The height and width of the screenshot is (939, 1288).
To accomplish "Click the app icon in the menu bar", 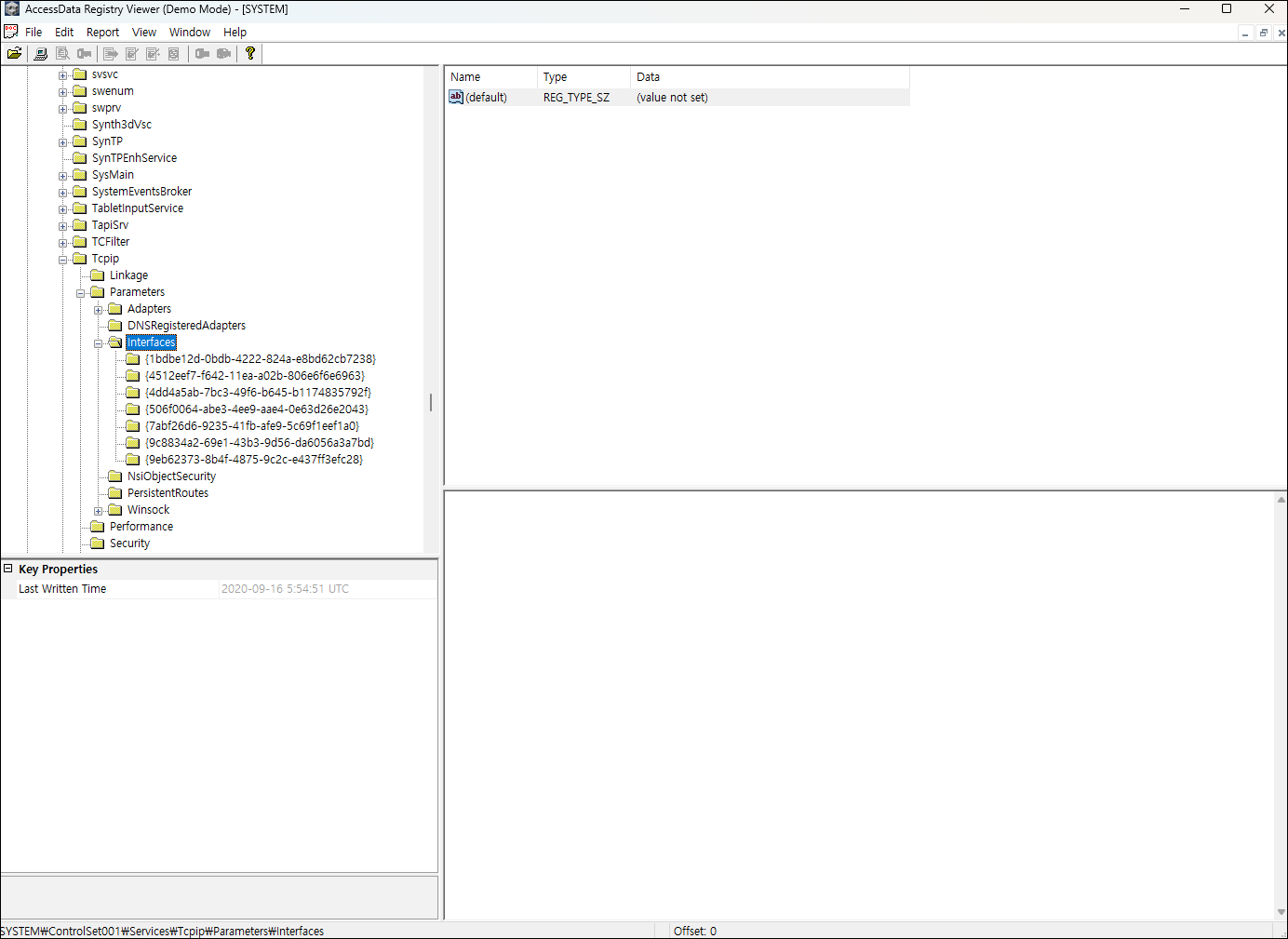I will click(11, 32).
